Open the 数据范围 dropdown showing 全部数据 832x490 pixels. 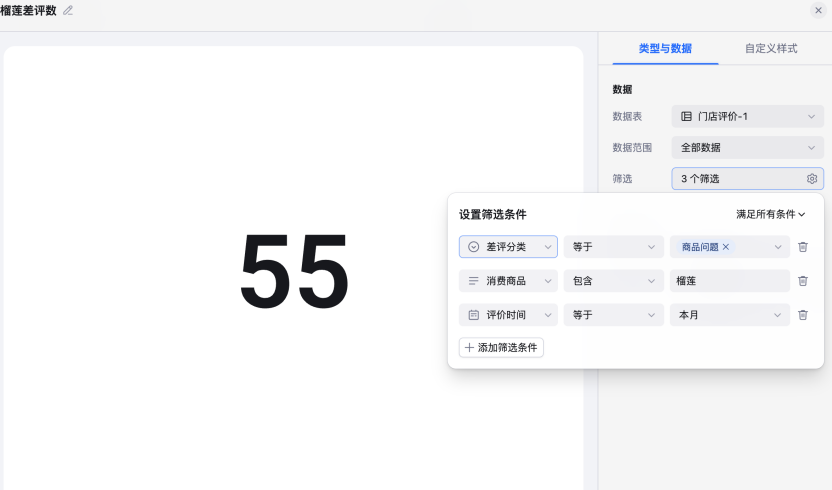747,148
